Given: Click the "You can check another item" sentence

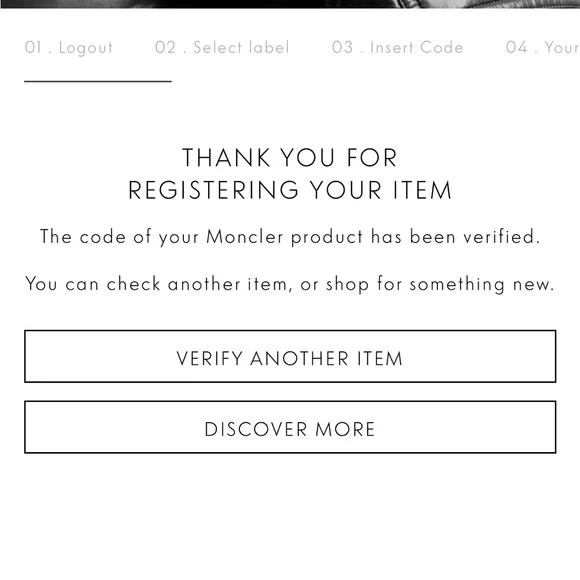Looking at the screenshot, I should (290, 284).
